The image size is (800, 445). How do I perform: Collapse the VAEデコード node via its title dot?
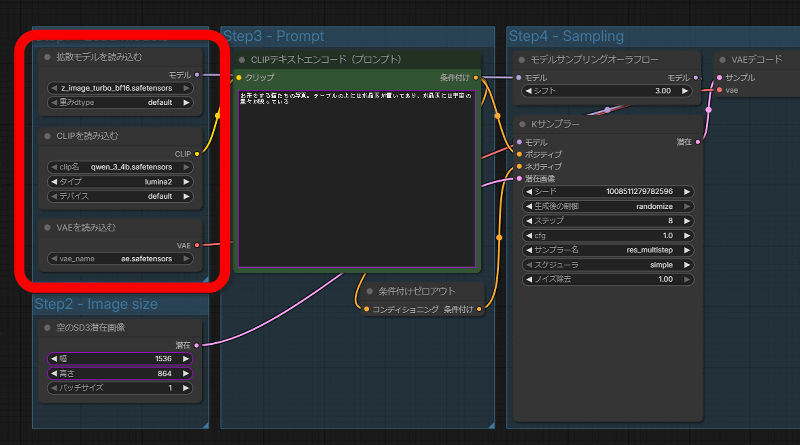point(723,58)
